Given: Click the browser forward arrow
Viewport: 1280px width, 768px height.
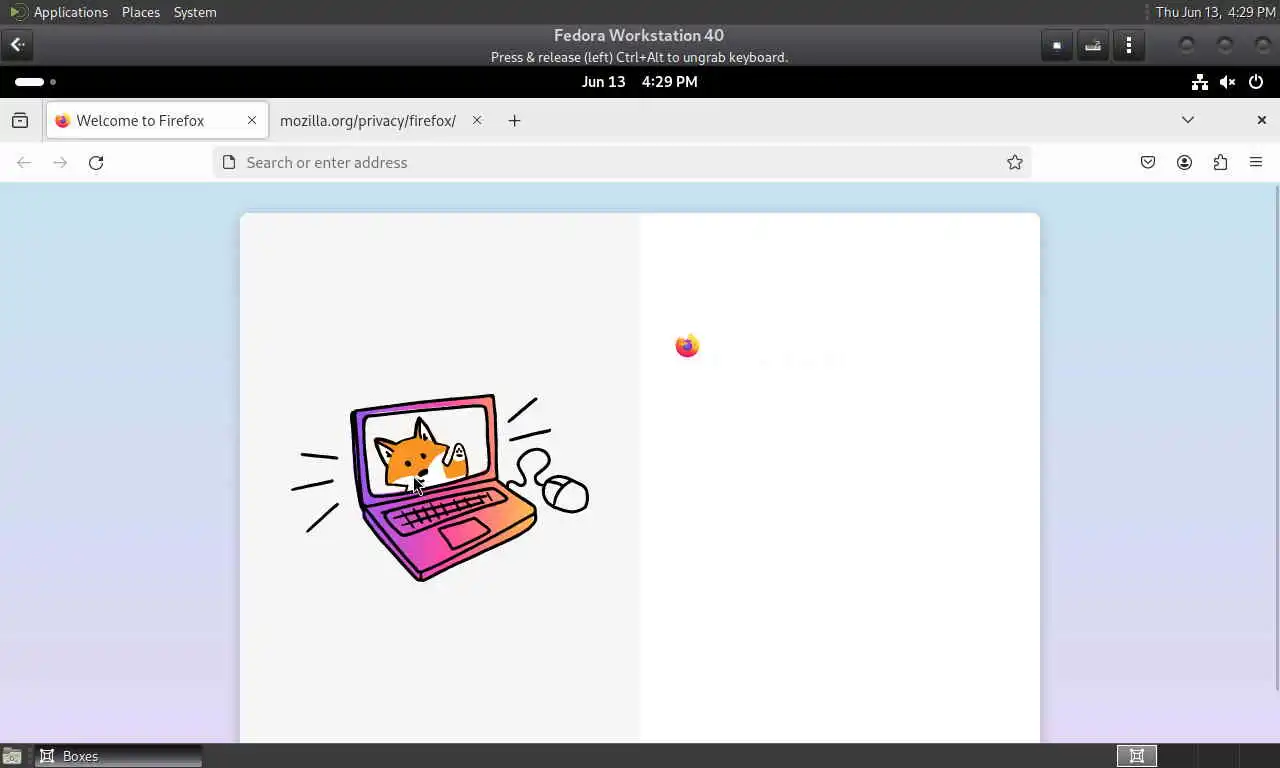Looking at the screenshot, I should click(60, 162).
